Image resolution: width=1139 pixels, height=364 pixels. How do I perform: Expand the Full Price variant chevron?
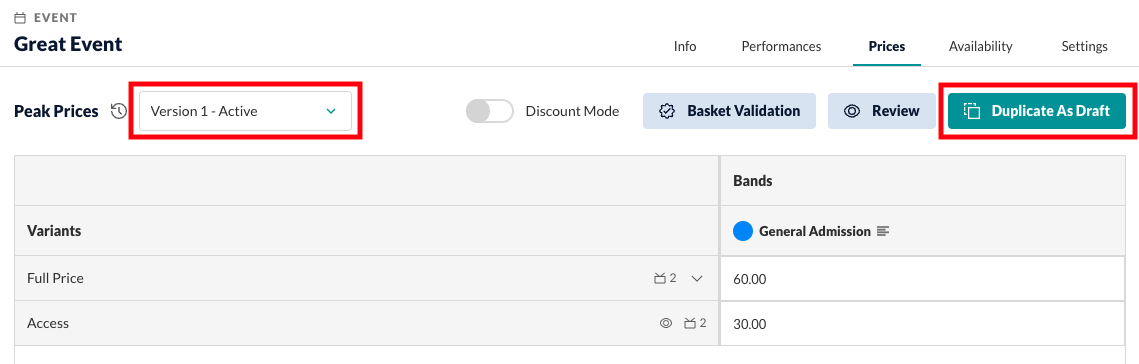point(697,278)
